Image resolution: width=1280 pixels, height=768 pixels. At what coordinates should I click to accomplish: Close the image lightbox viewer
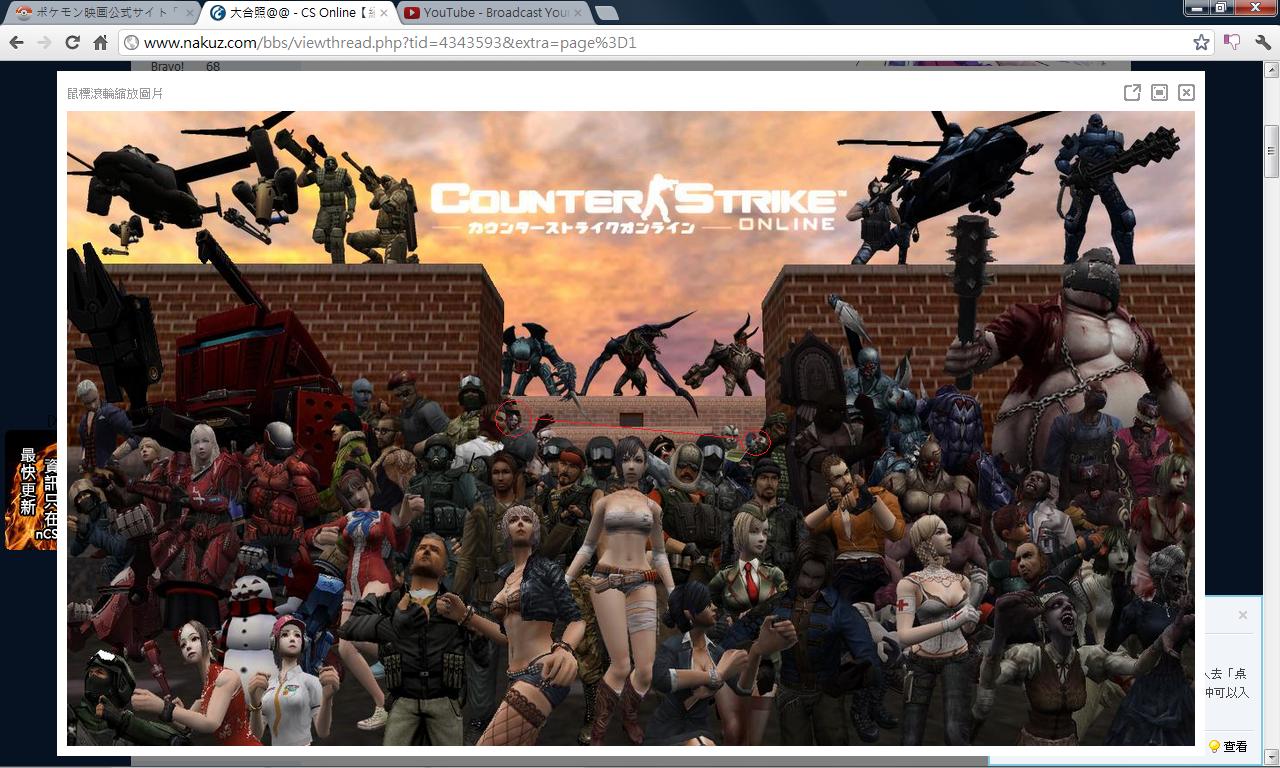[1186, 92]
